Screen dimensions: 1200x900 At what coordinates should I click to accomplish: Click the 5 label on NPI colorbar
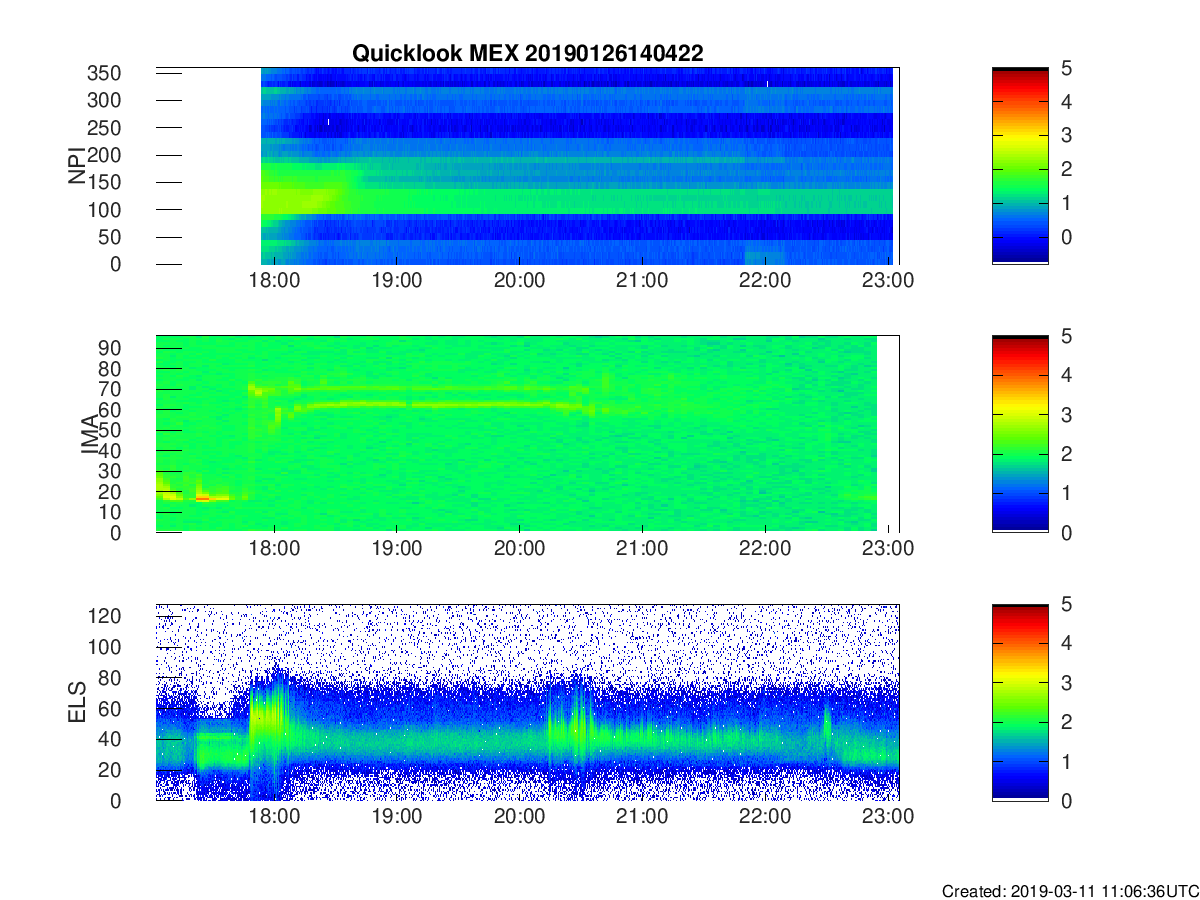(x=1066, y=68)
